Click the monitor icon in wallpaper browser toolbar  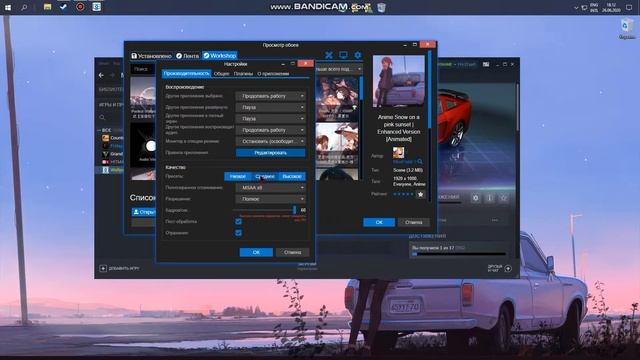(x=343, y=55)
